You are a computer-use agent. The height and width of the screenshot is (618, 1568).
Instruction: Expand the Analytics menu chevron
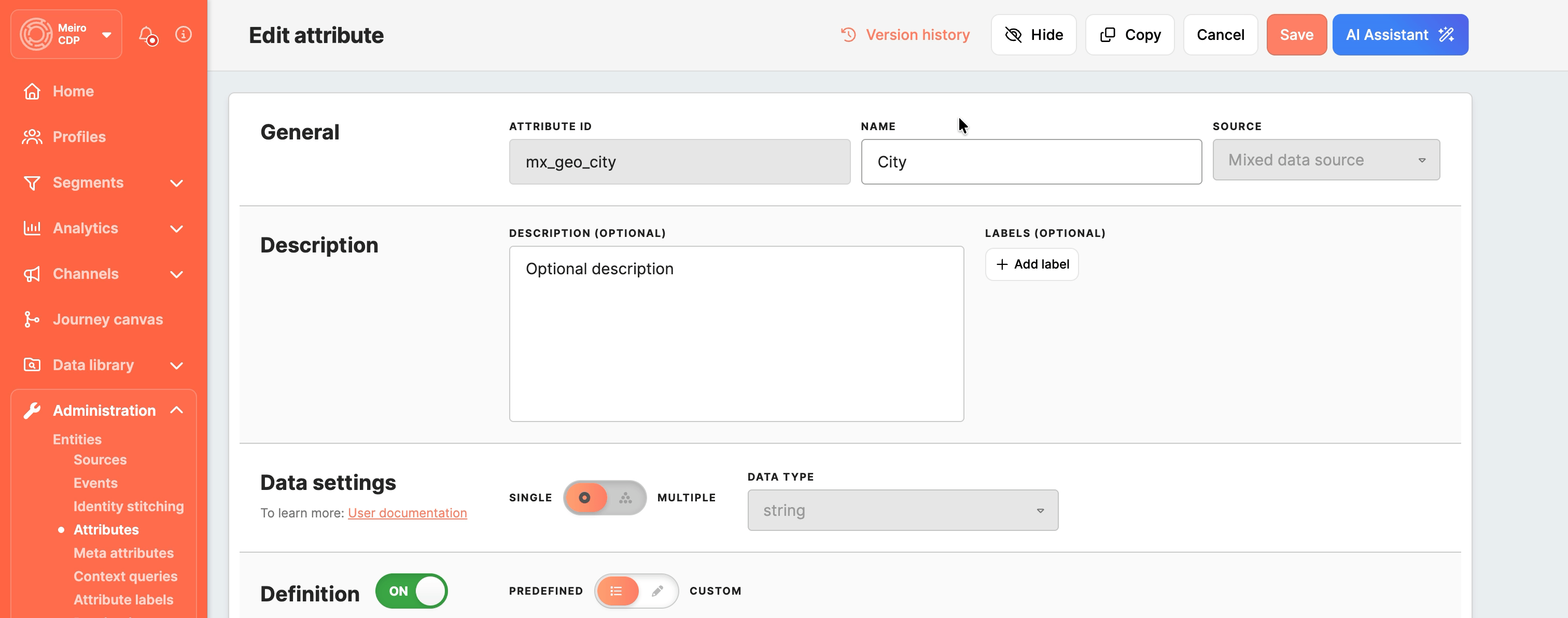[x=176, y=229]
